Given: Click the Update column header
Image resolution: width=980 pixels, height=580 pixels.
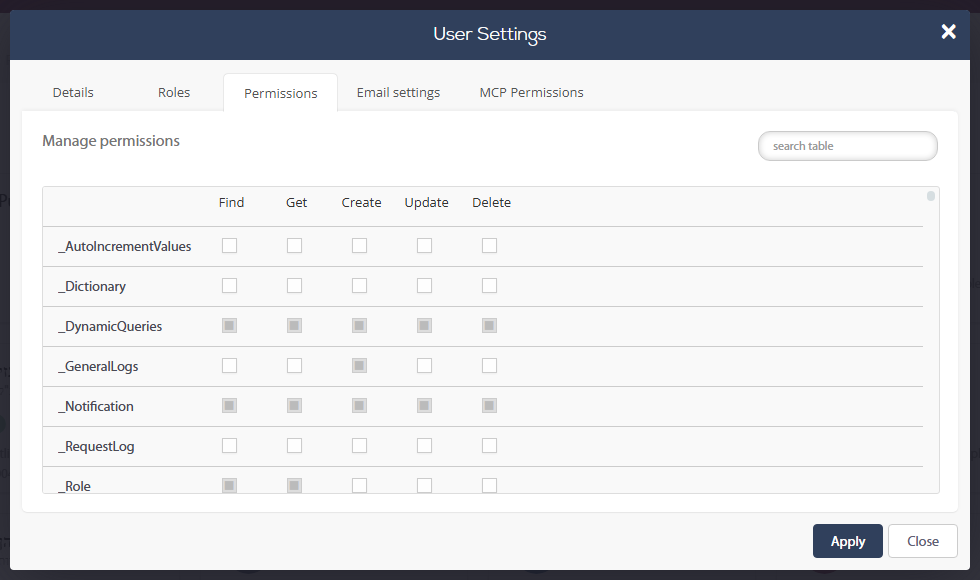Looking at the screenshot, I should tap(426, 202).
